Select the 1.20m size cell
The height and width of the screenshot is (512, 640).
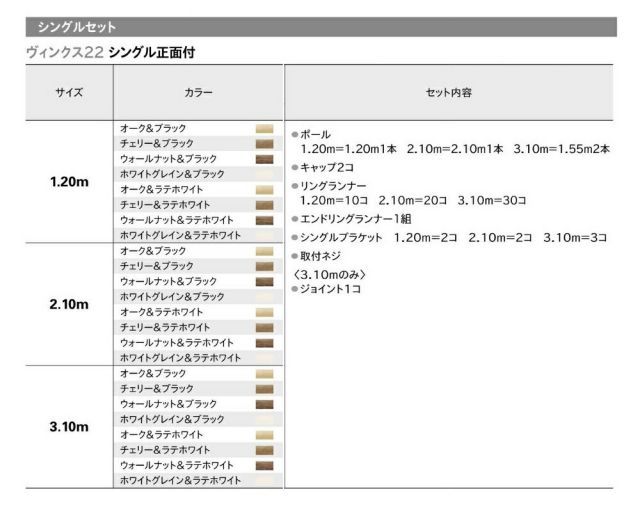pyautogui.click(x=68, y=182)
